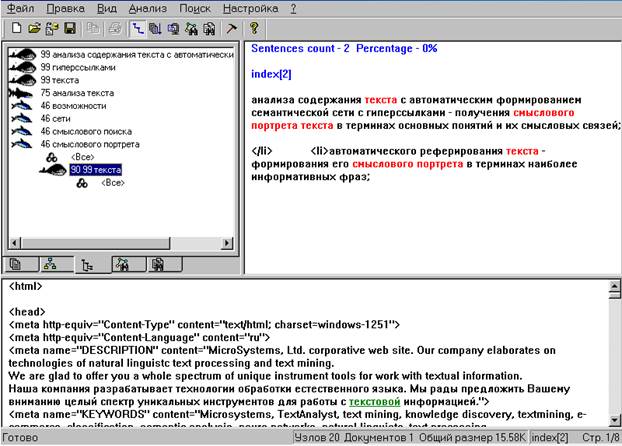Switch to the last panel tab
This screenshot has height=446, width=622.
[159, 265]
